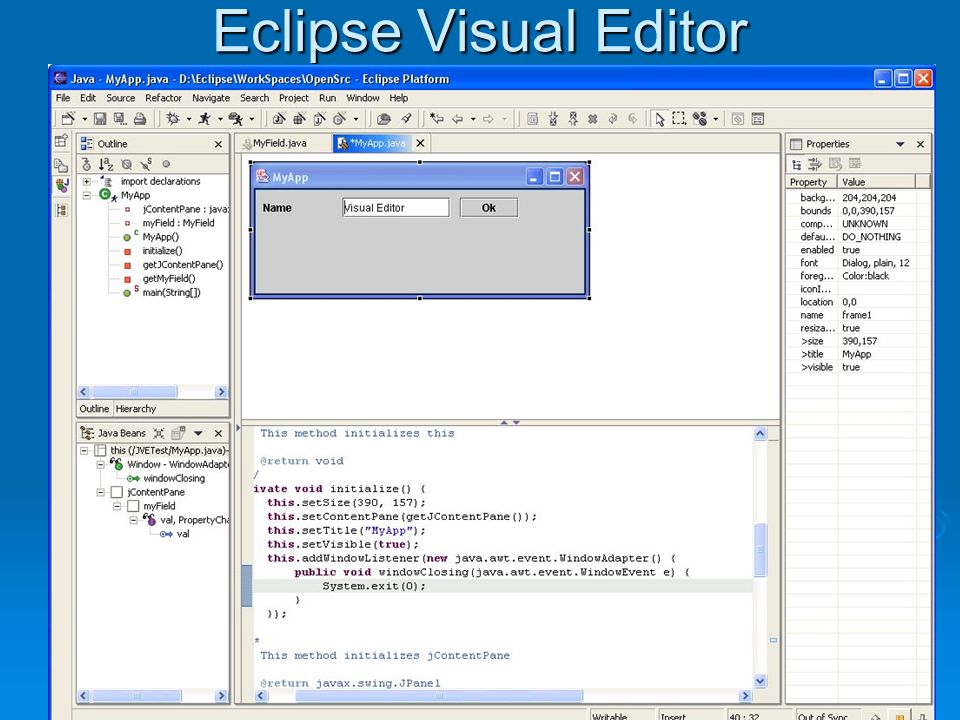
Task: Click the background value 204,204,204
Action: coord(869,198)
